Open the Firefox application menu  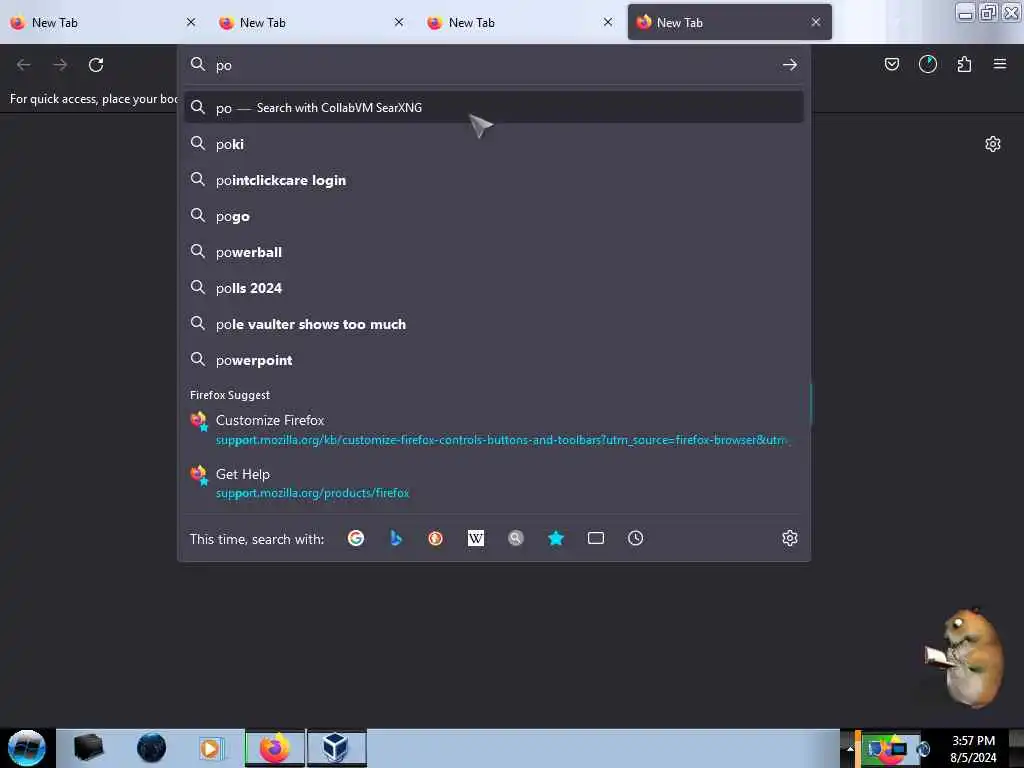pos(999,64)
